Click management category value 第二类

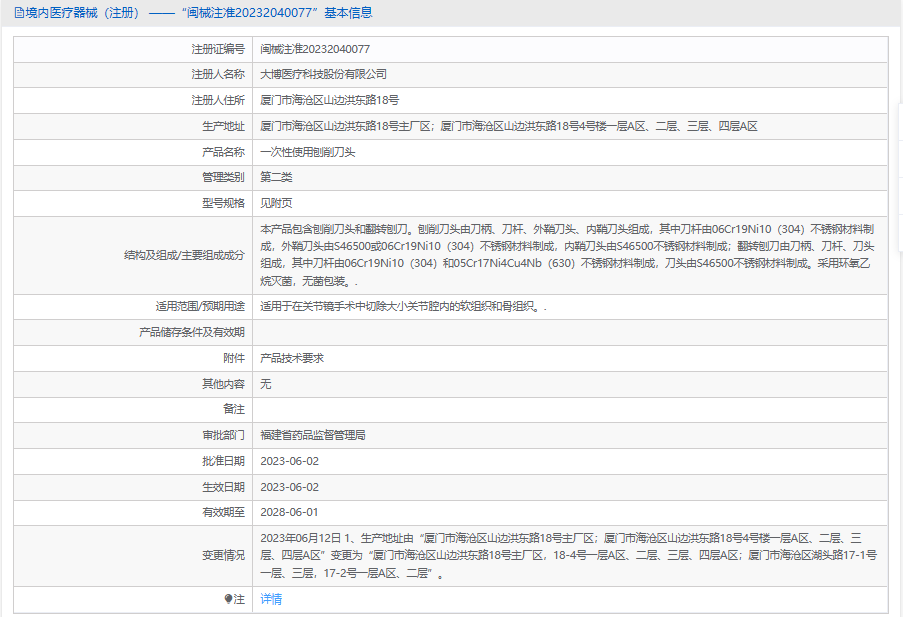(x=276, y=178)
